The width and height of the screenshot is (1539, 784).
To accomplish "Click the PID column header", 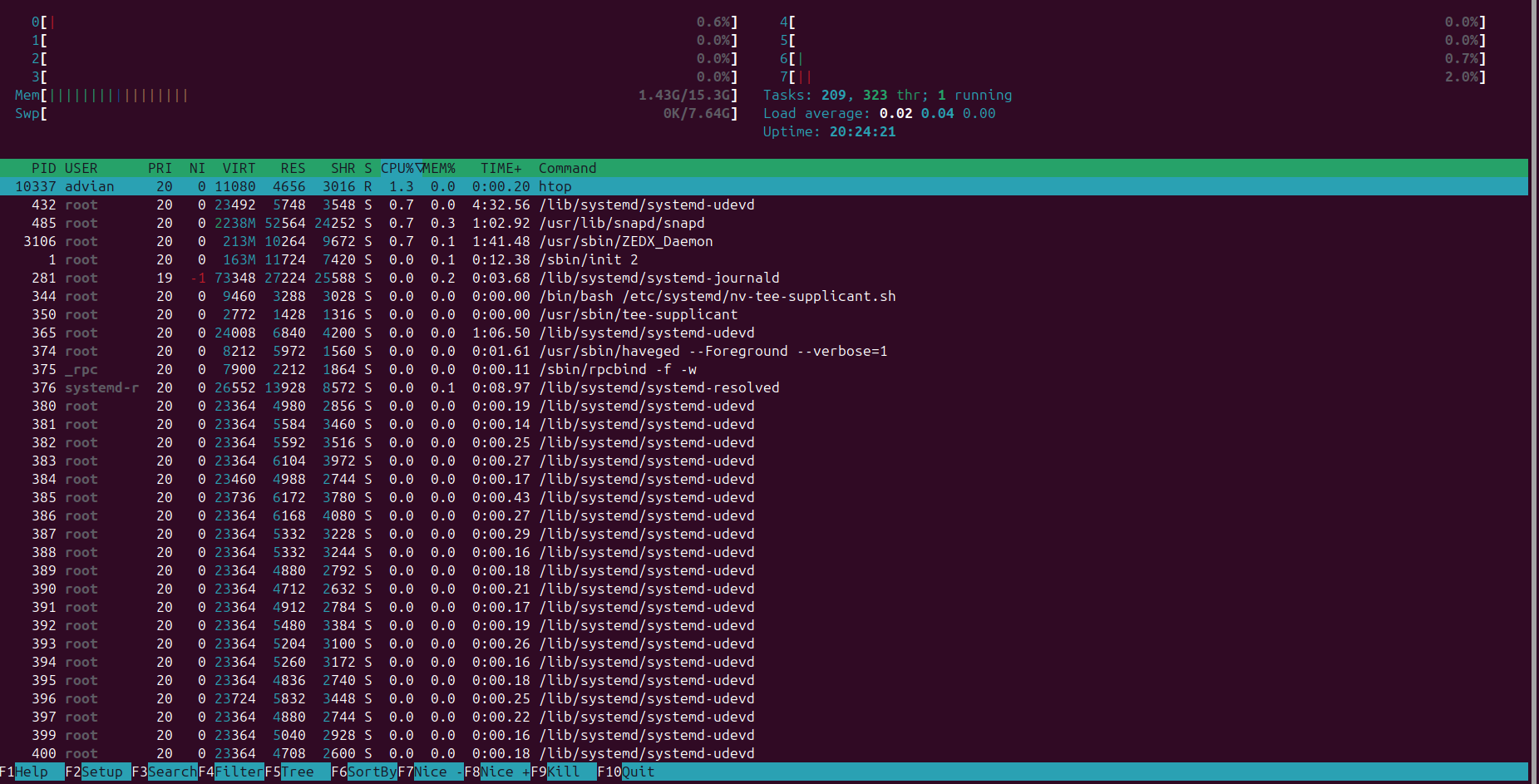I will pos(43,168).
